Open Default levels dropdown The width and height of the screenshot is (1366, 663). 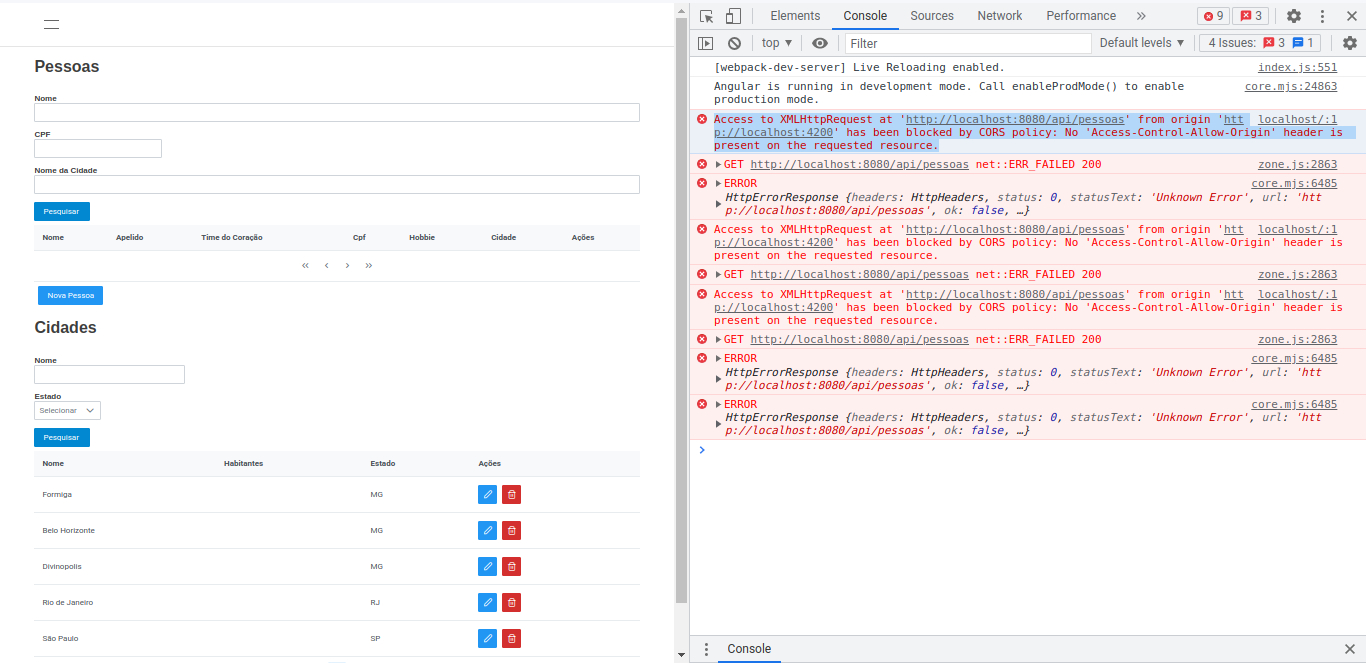click(x=1142, y=43)
